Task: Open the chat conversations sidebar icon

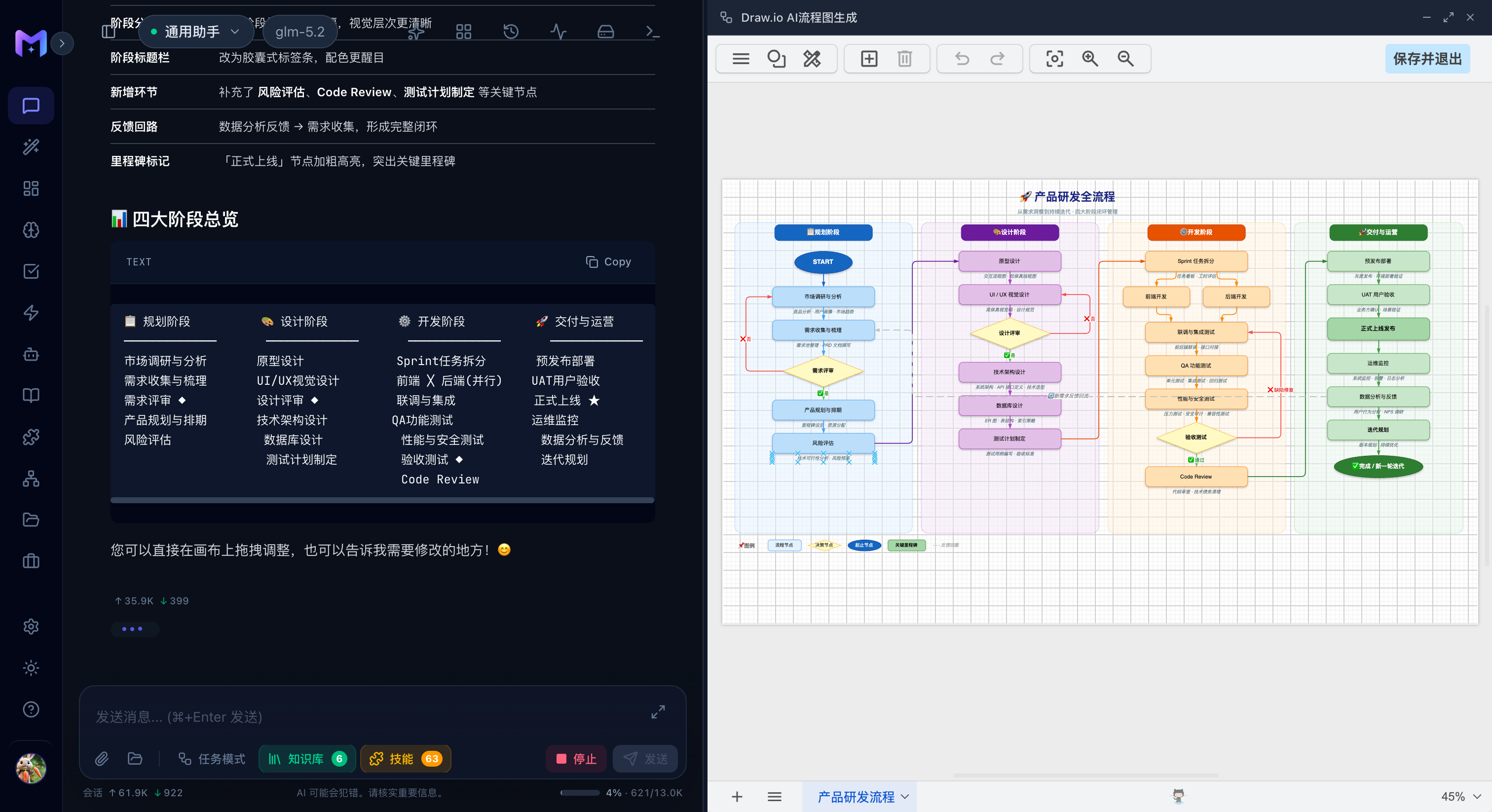Action: point(31,106)
